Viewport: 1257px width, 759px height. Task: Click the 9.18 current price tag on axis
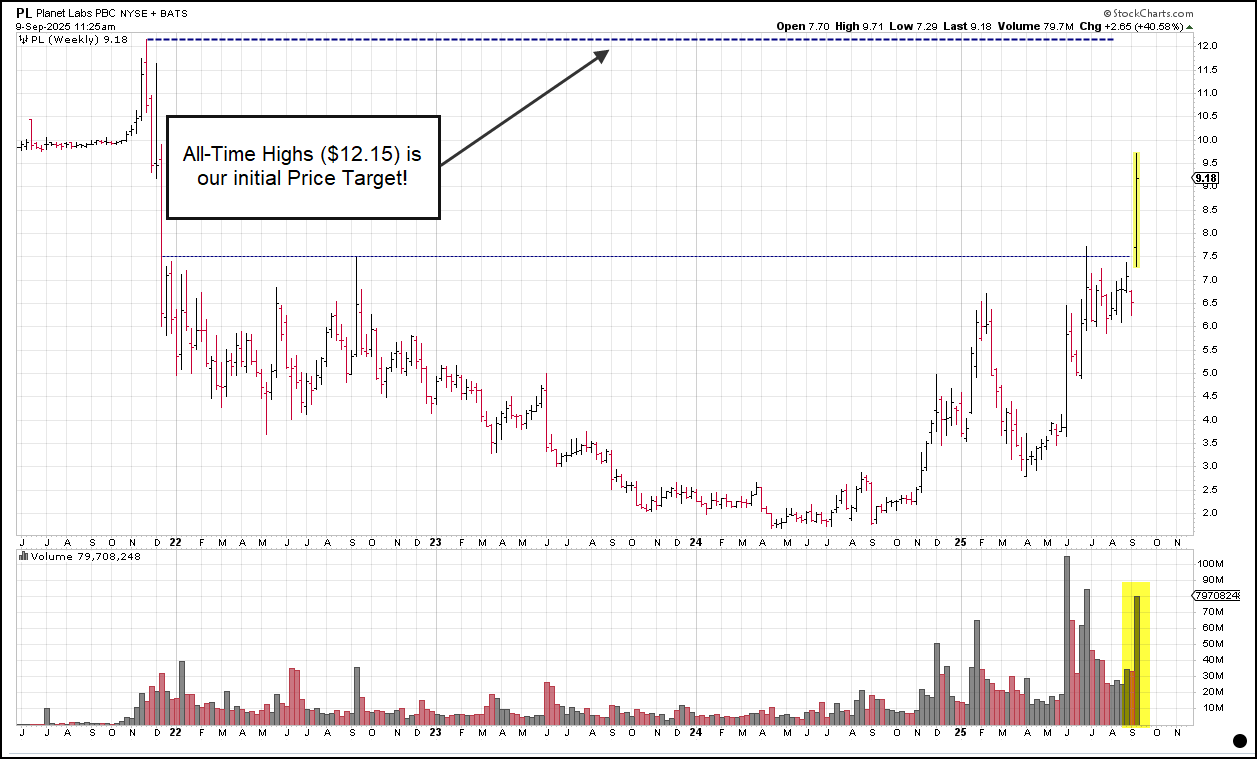(1204, 178)
